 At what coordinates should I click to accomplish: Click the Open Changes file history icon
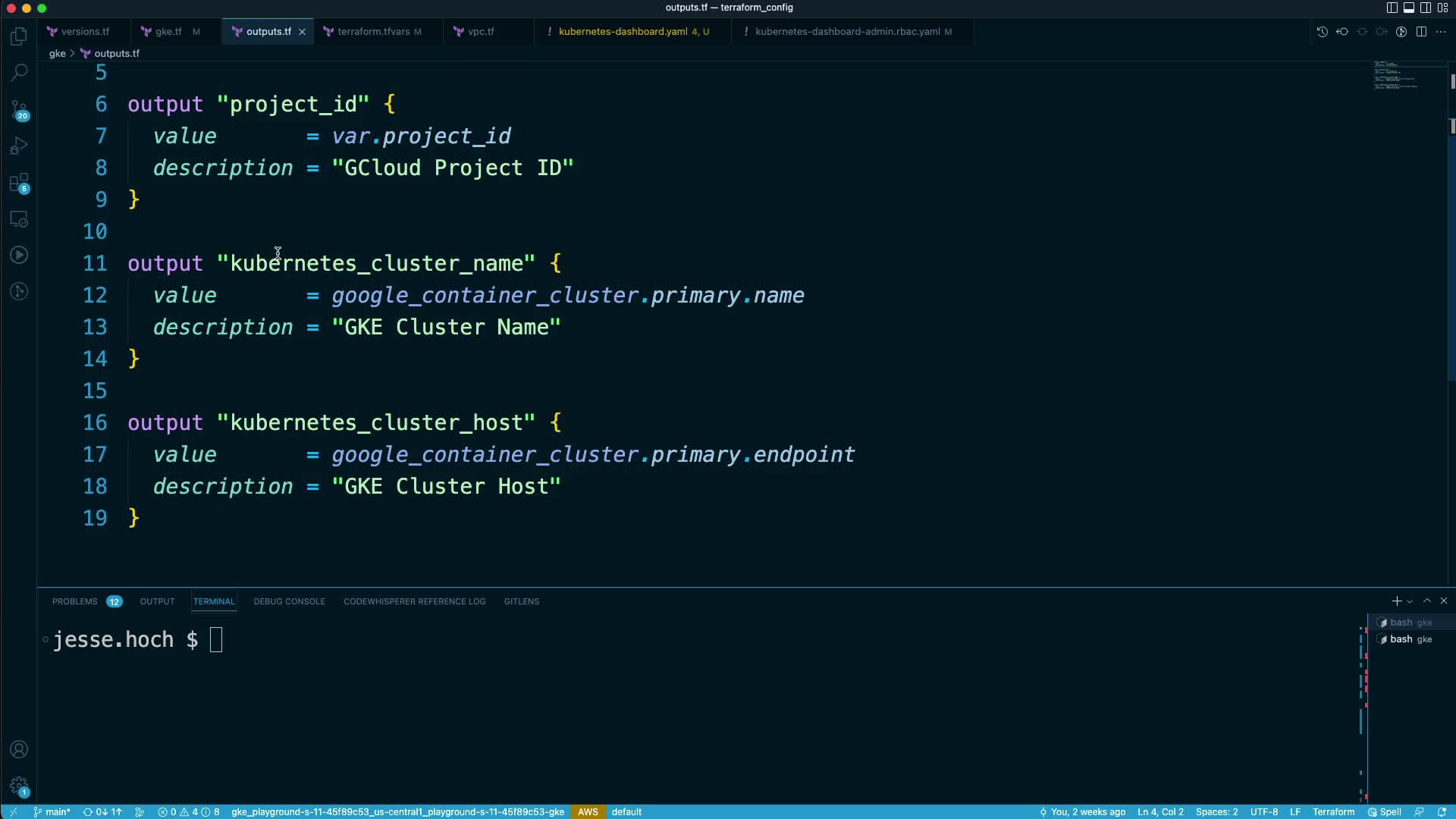tap(1322, 32)
